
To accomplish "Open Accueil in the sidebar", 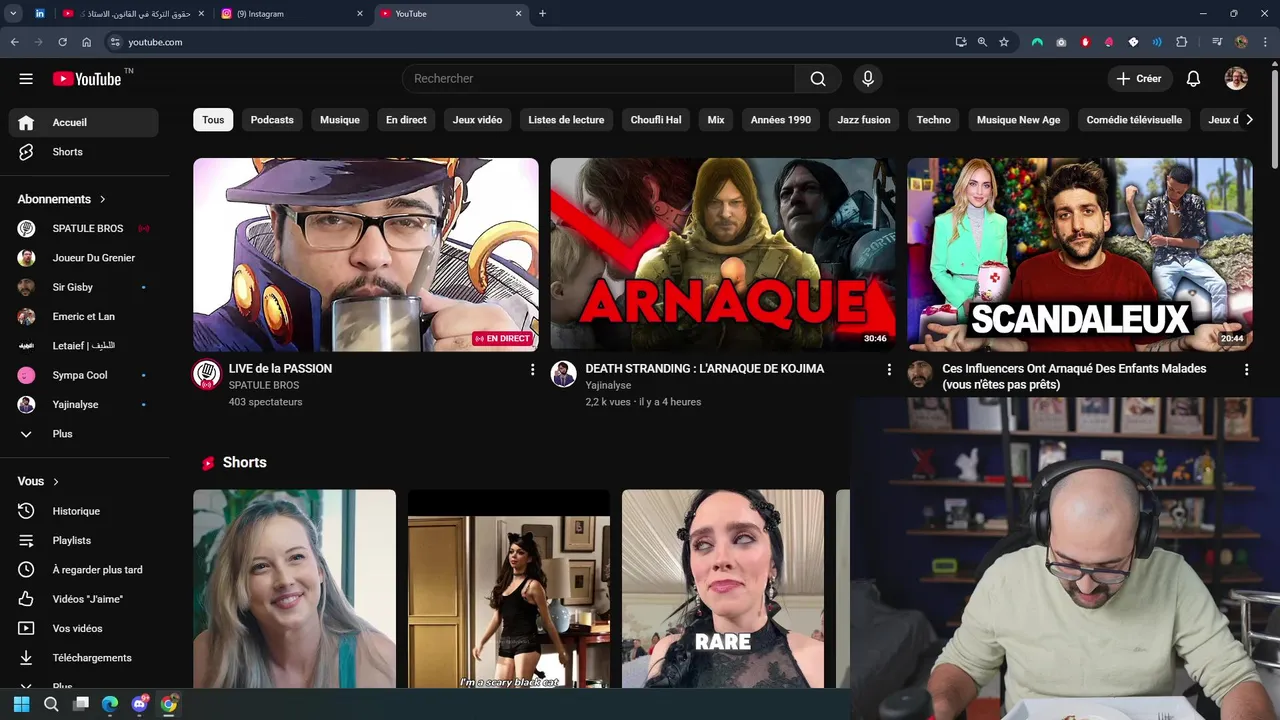I will pyautogui.click(x=83, y=122).
